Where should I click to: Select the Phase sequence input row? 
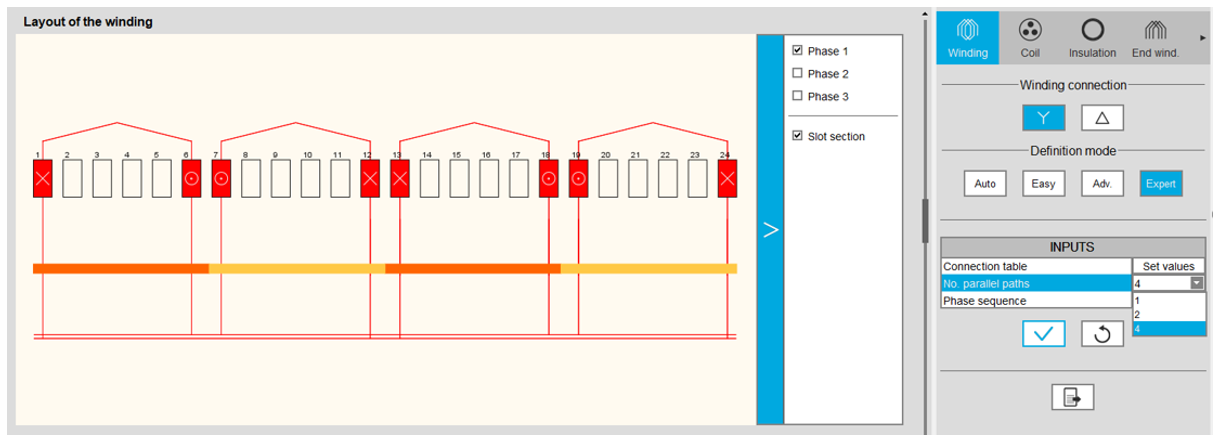coord(1035,301)
